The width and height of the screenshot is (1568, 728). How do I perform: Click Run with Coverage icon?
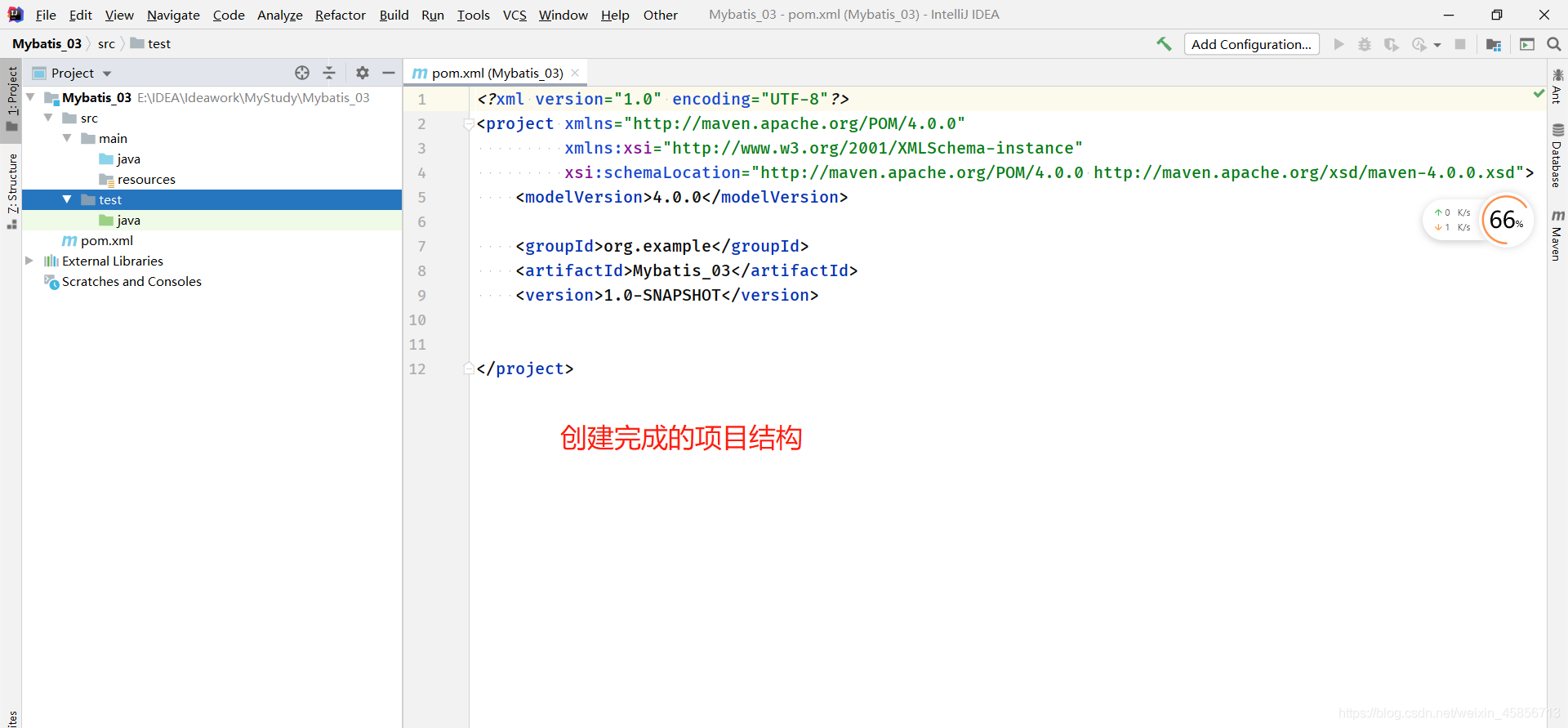[1392, 44]
